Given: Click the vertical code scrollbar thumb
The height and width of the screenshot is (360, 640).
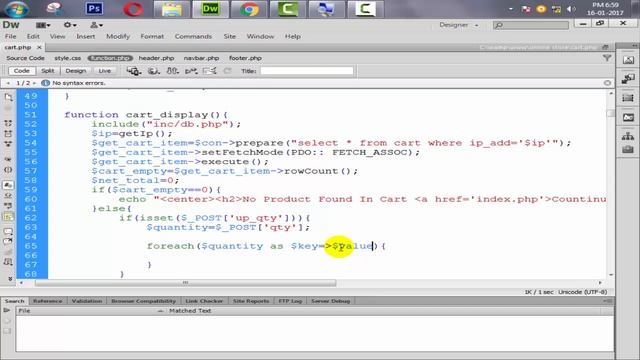Looking at the screenshot, I should (610, 113).
